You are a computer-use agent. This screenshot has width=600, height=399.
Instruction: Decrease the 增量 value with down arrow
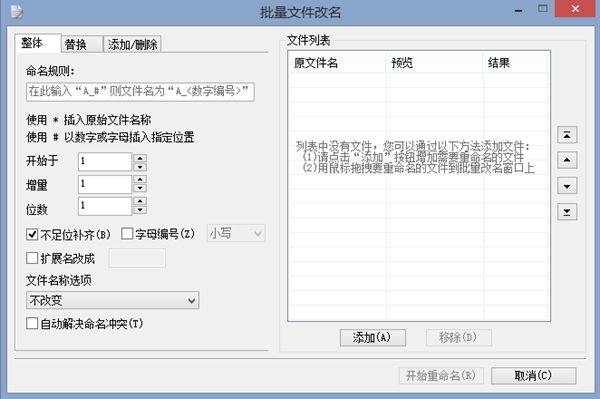click(140, 188)
